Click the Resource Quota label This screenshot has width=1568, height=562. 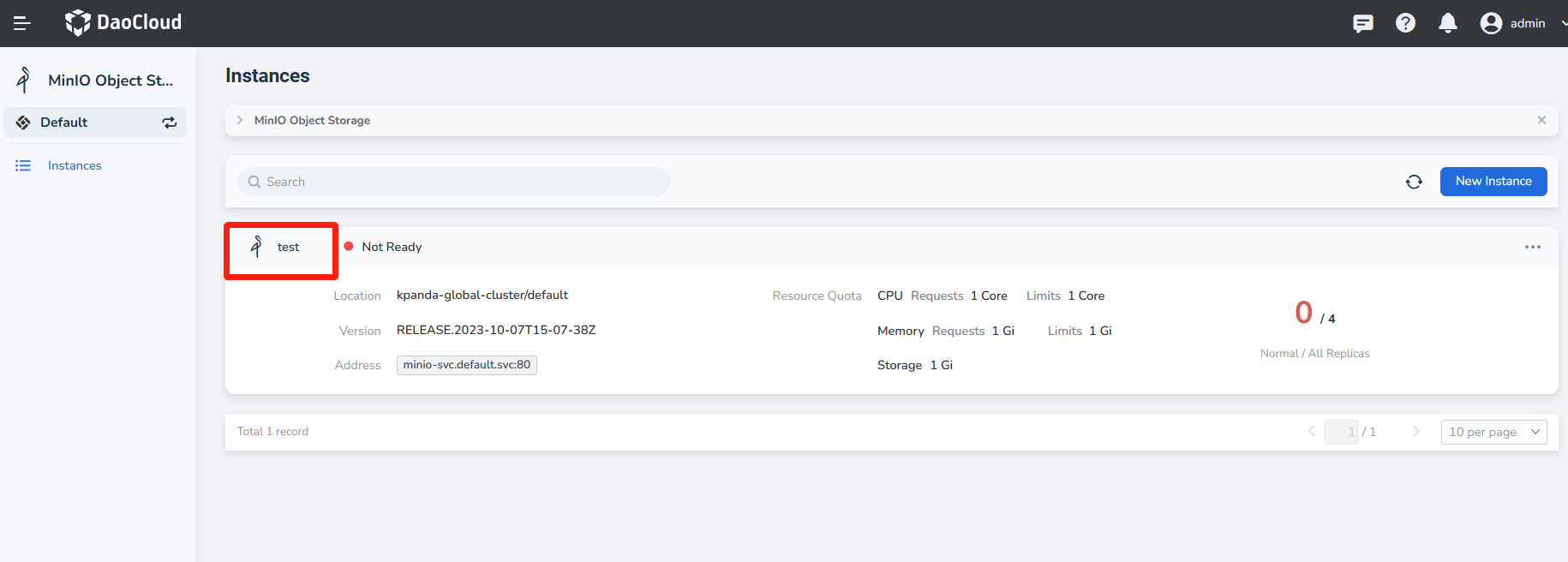[817, 296]
